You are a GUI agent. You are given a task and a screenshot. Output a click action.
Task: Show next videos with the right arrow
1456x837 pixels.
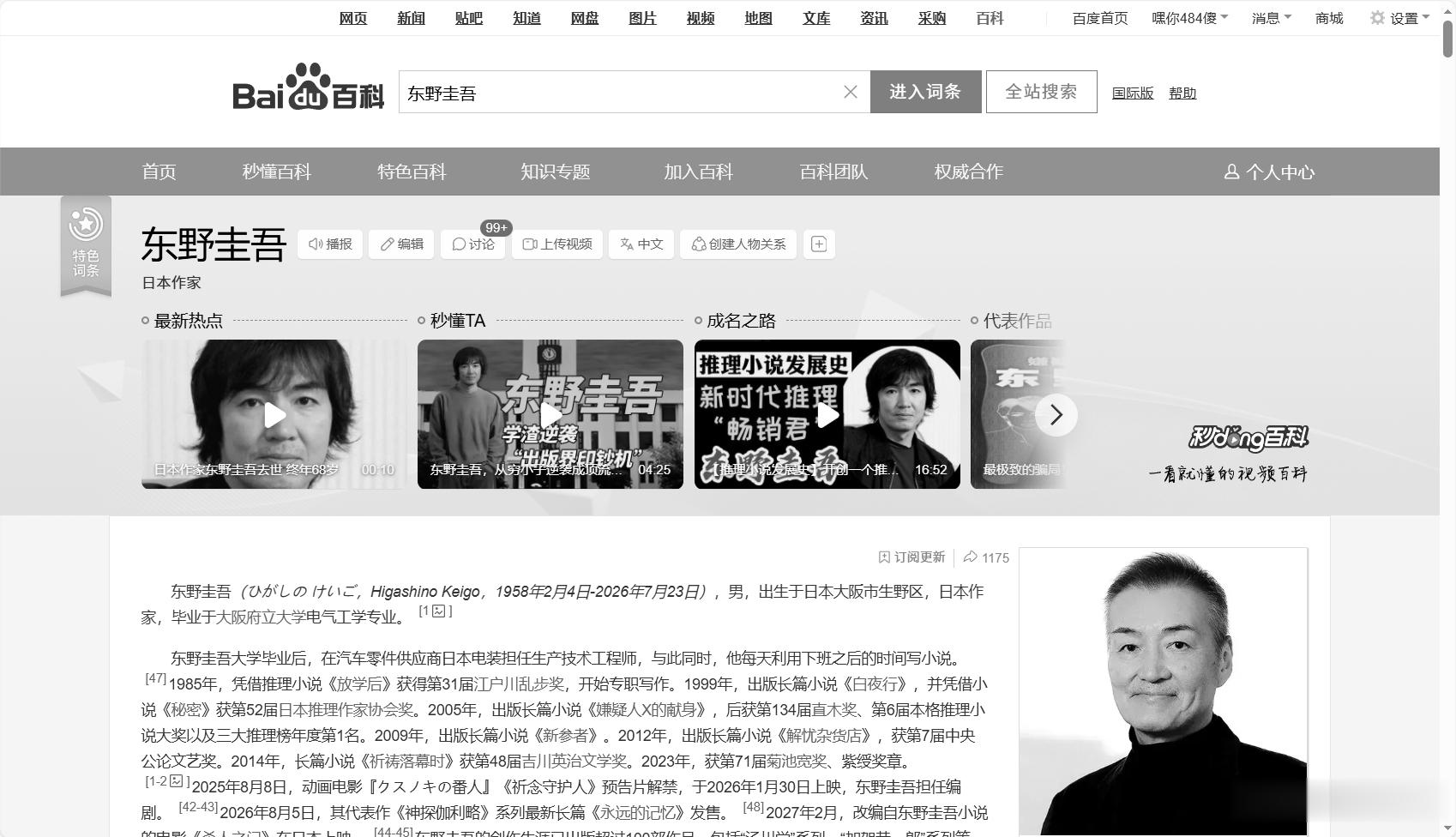(1056, 415)
